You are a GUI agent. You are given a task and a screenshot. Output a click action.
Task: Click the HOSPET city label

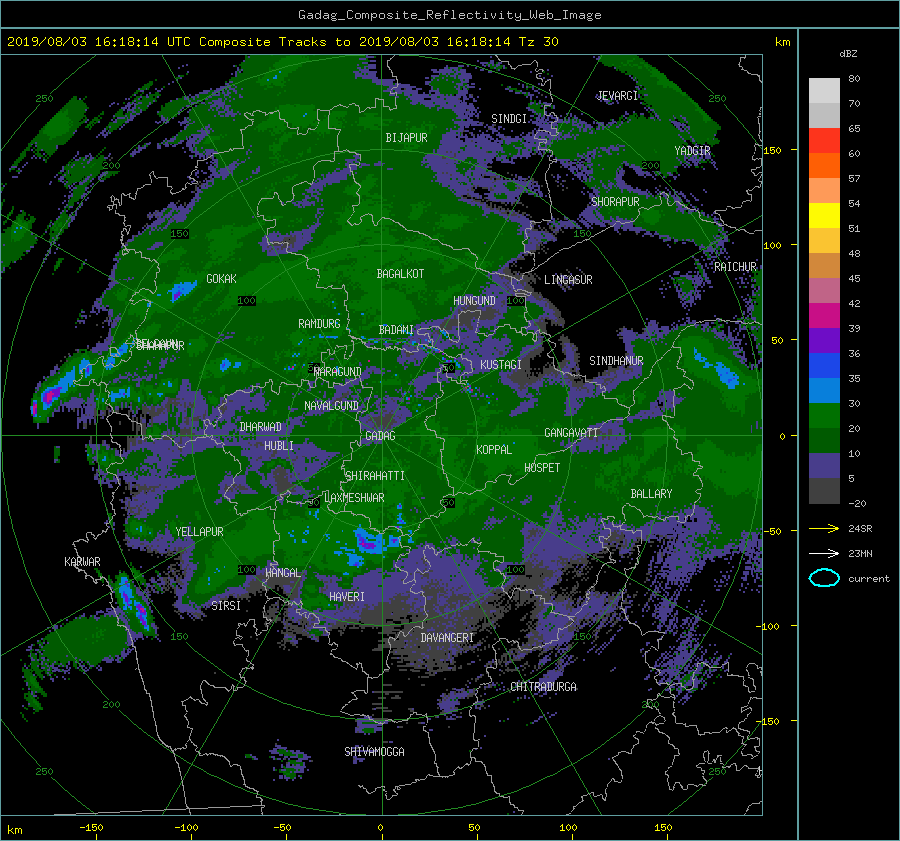click(542, 468)
